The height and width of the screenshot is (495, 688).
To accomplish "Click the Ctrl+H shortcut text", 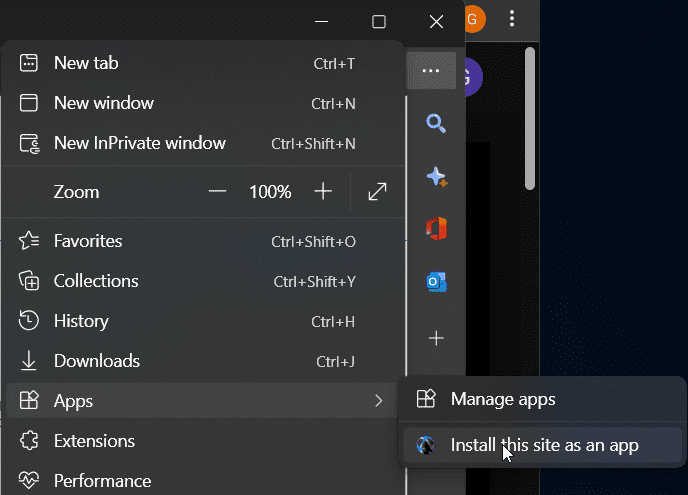I will 333,322.
